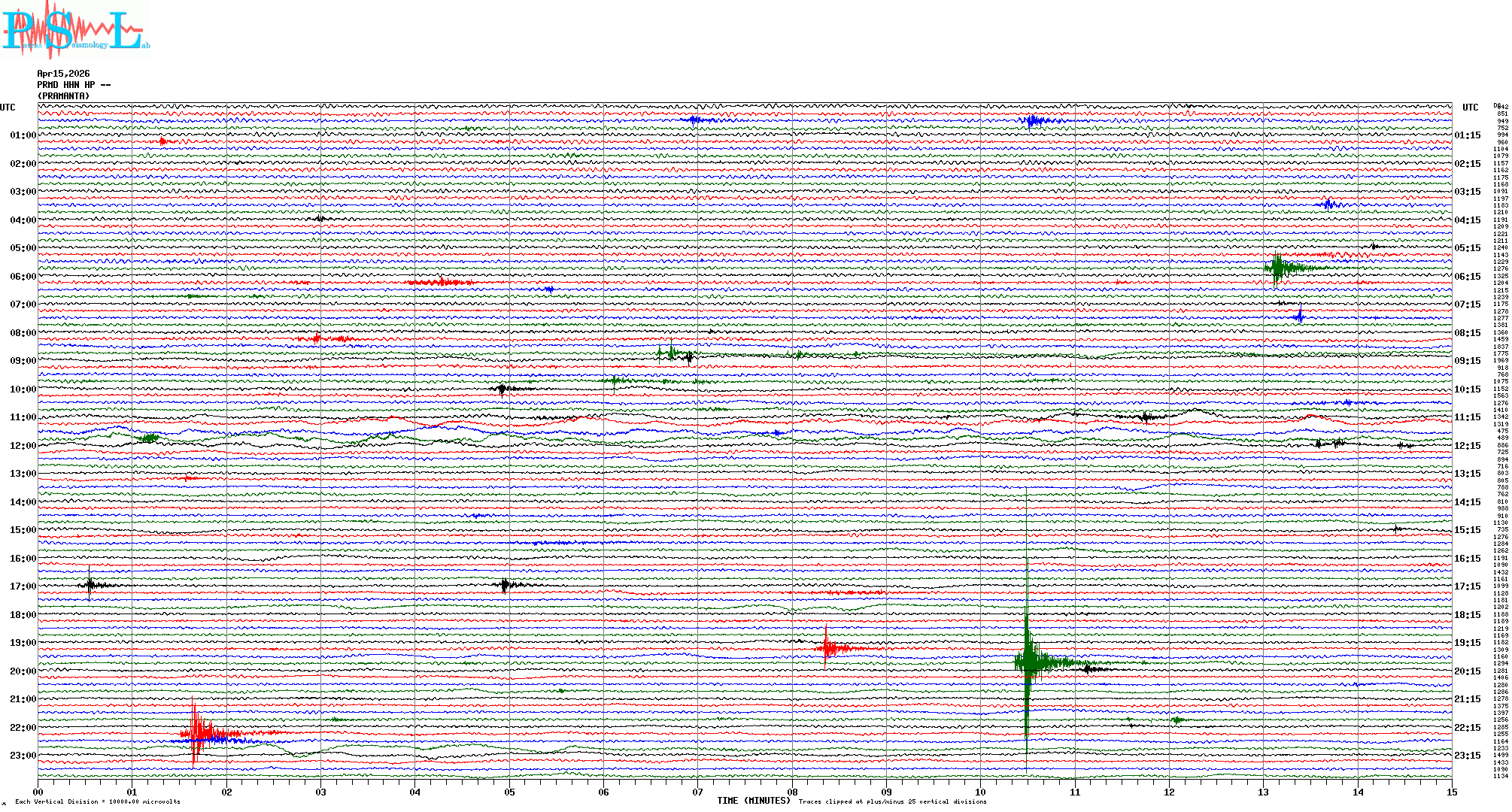Click the red seismic burst on the 19:00 trace
1512x812 pixels.
tap(827, 647)
